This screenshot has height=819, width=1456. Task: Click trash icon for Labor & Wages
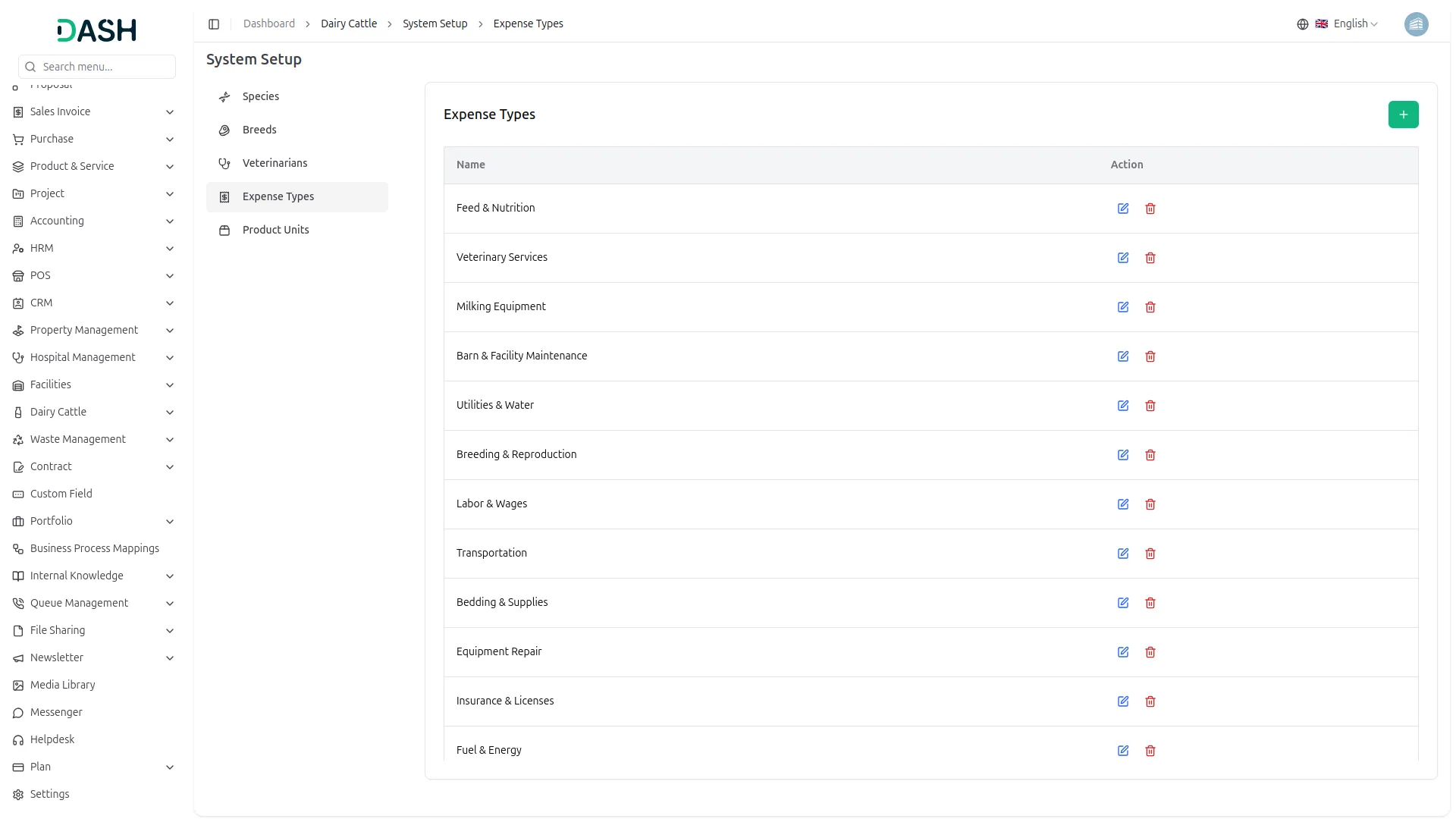(x=1150, y=504)
